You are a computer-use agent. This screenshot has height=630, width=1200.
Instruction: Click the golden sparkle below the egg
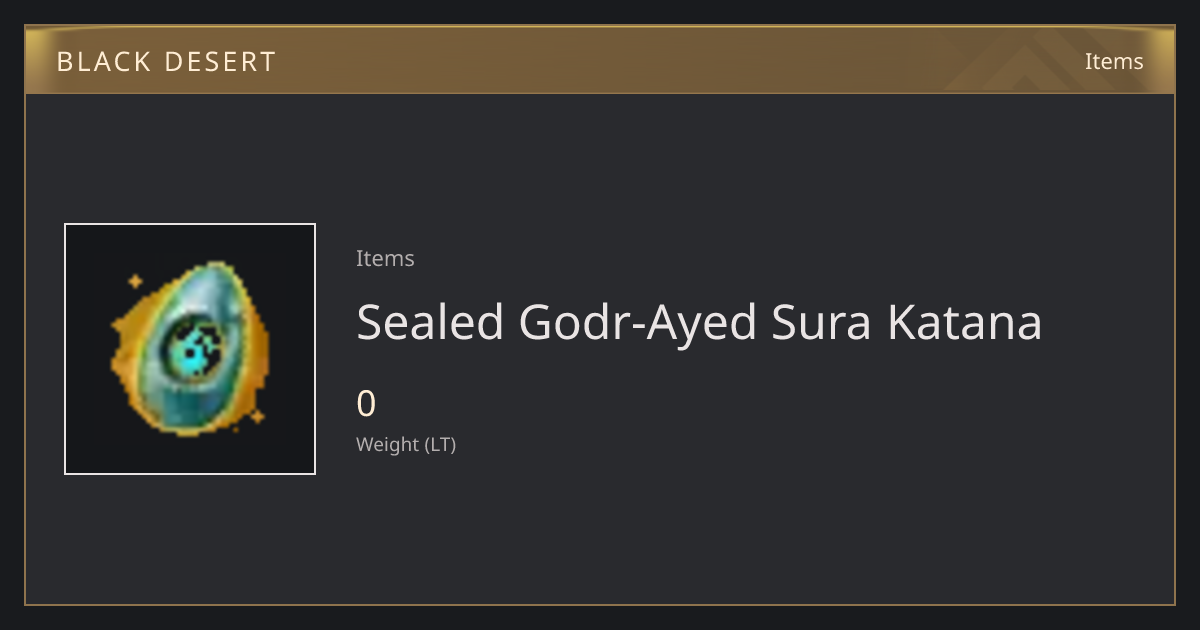257,415
